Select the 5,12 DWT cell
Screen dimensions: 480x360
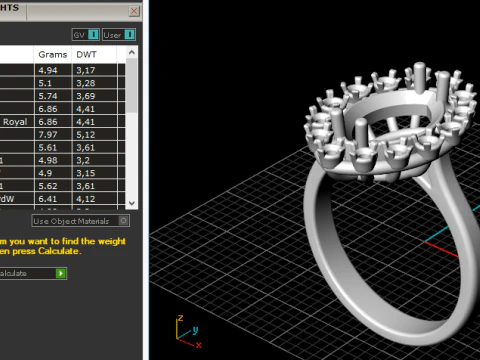click(x=95, y=135)
